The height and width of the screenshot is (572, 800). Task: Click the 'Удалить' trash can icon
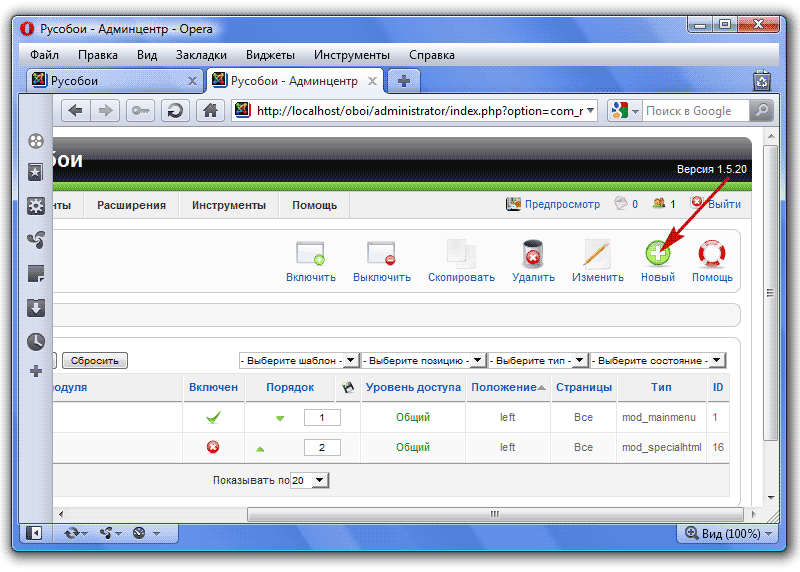[533, 254]
